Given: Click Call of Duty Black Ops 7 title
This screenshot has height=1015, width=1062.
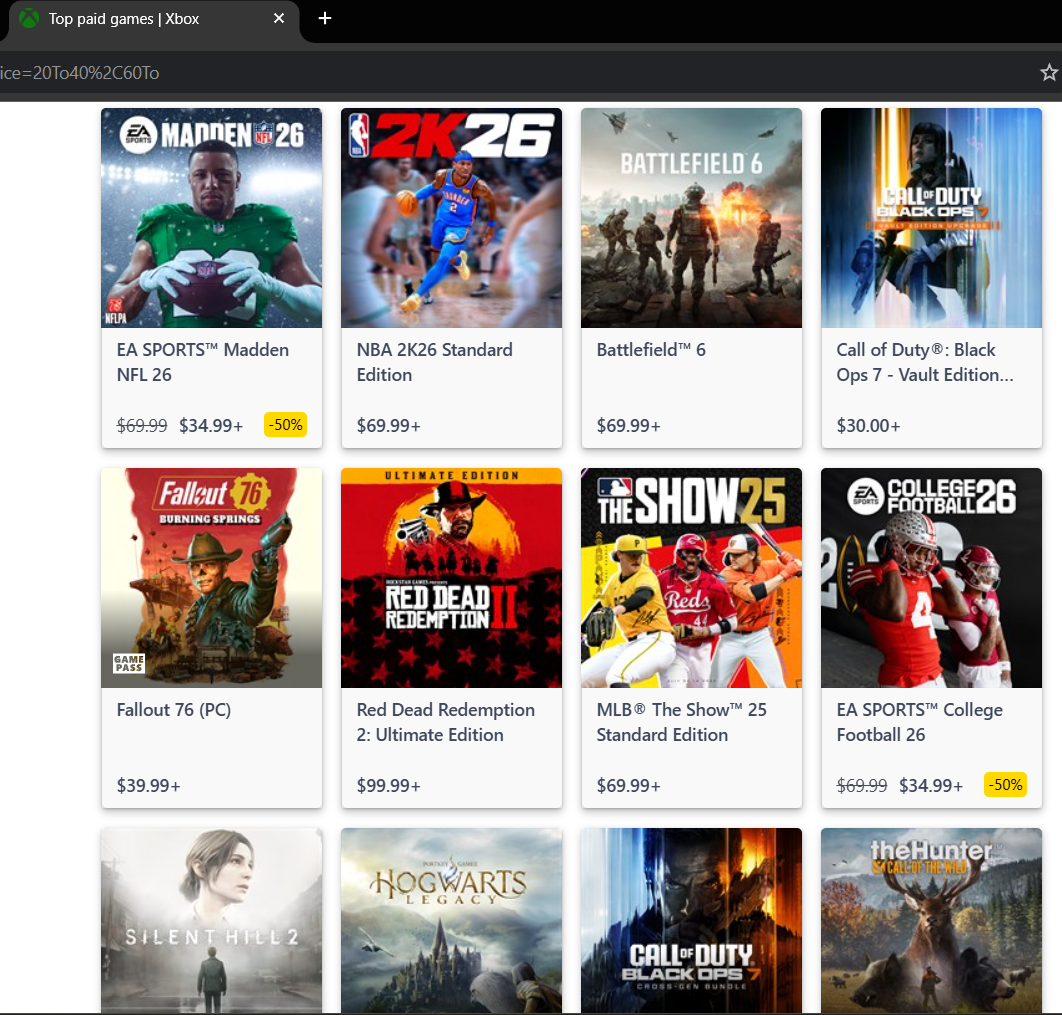Looking at the screenshot, I should coord(925,362).
